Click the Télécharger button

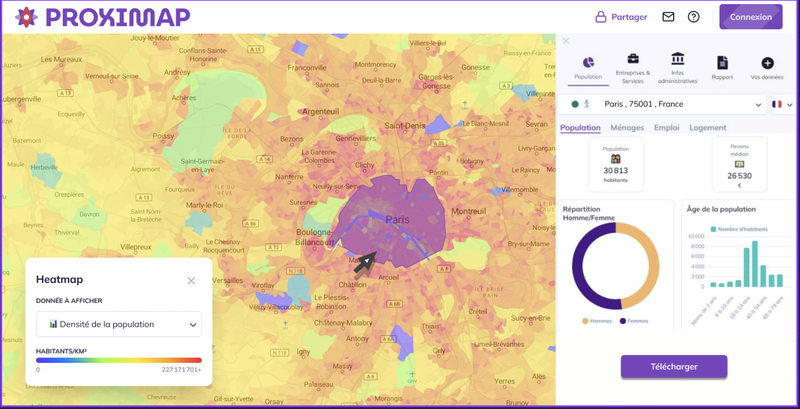[673, 367]
